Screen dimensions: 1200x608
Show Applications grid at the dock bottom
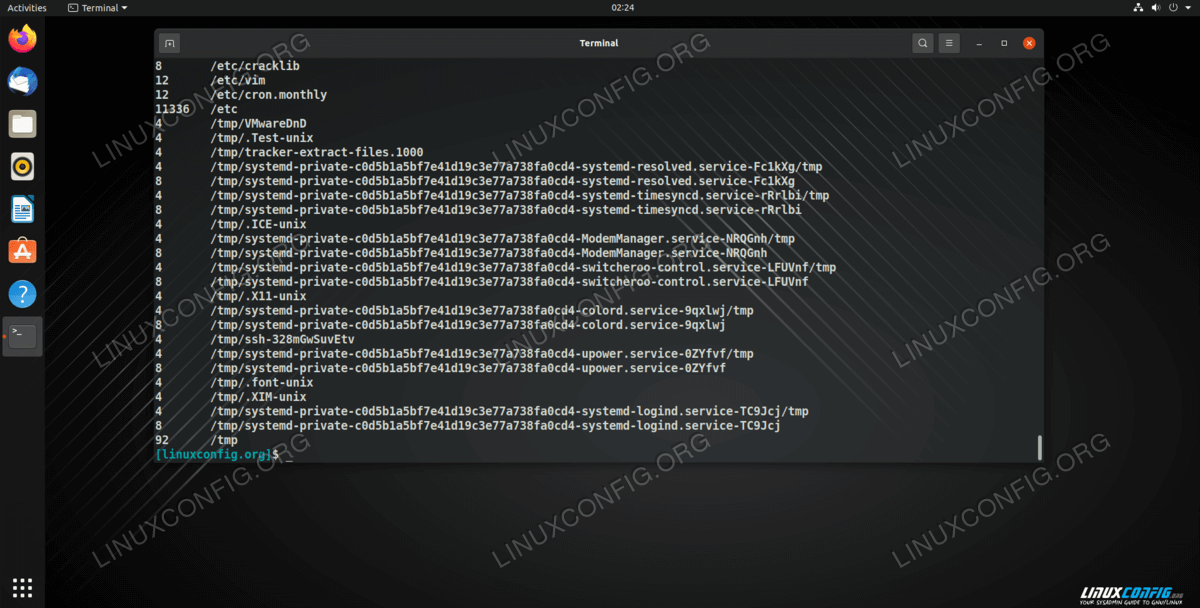point(22,587)
